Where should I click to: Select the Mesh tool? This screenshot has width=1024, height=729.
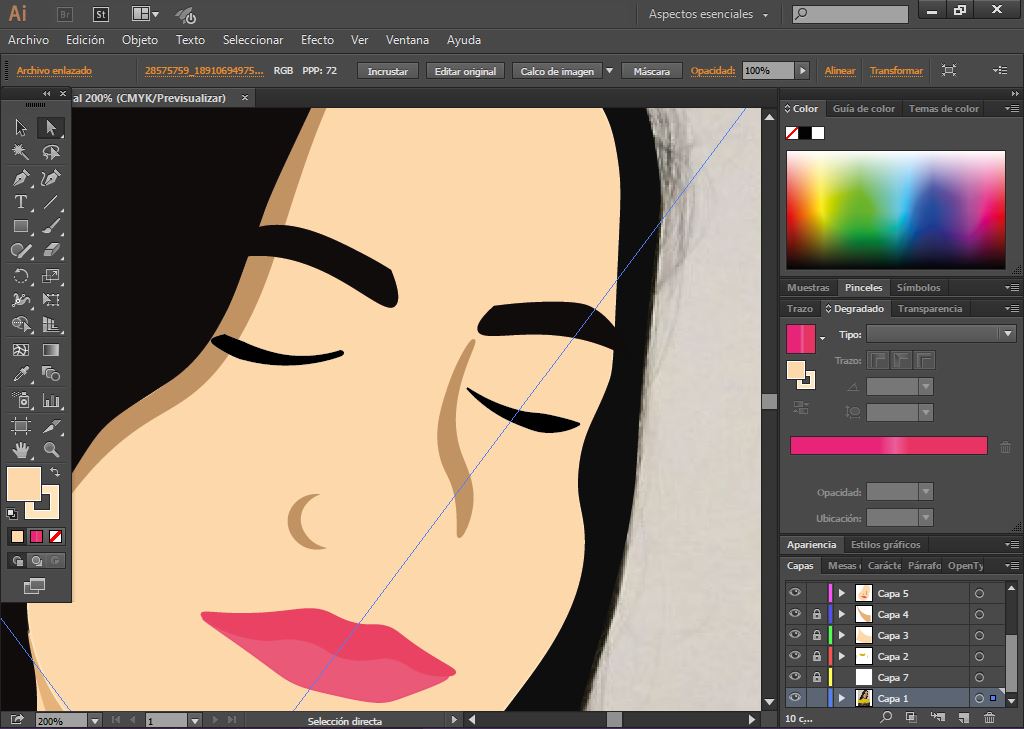click(21, 350)
